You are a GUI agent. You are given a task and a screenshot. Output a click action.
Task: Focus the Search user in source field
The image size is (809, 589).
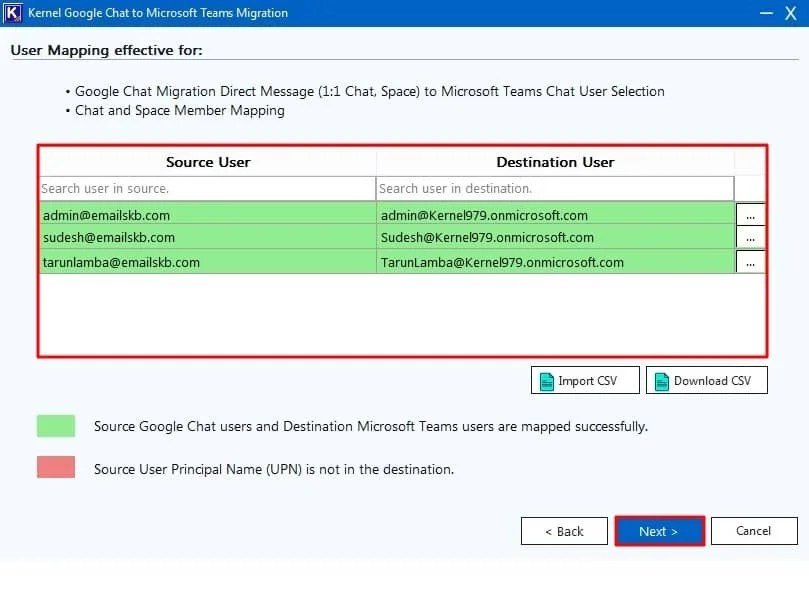click(x=207, y=188)
